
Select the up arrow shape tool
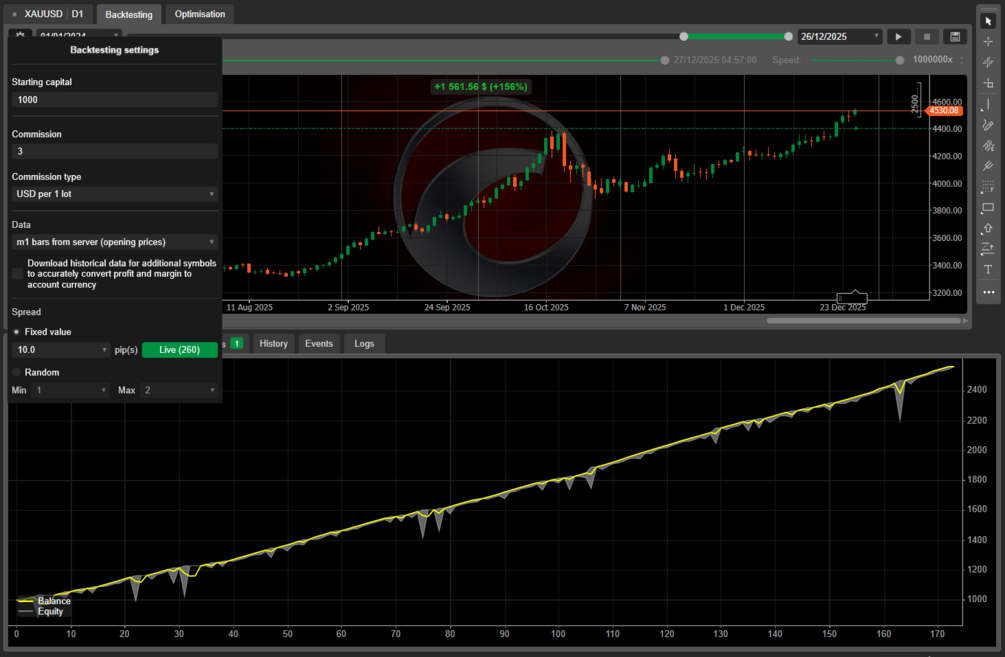click(988, 228)
